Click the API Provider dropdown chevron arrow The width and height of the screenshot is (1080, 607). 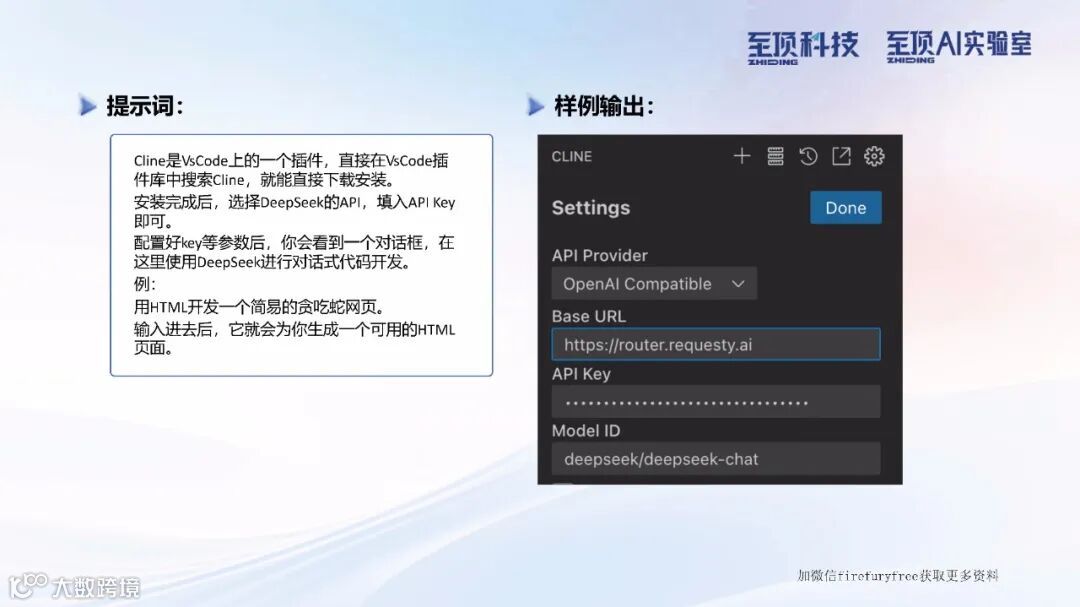[x=738, y=284]
